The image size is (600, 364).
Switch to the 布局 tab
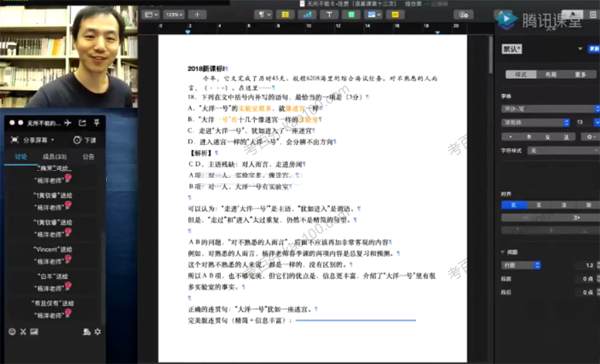(551, 74)
